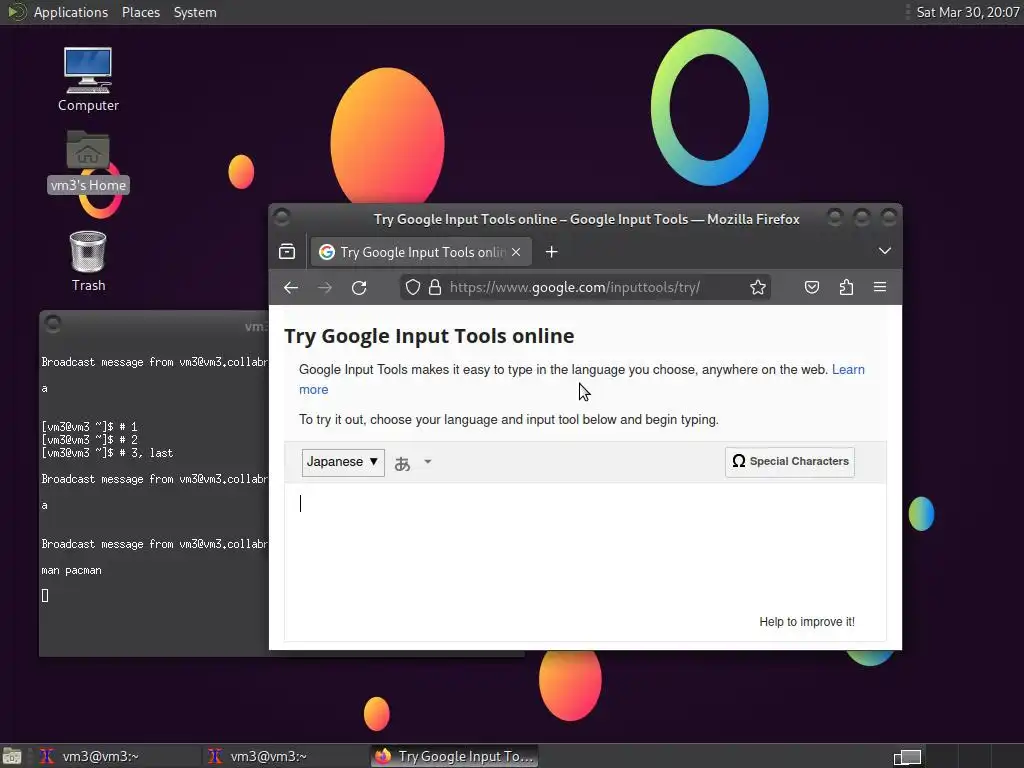The height and width of the screenshot is (768, 1024).
Task: Open the Places menu
Action: tap(140, 12)
